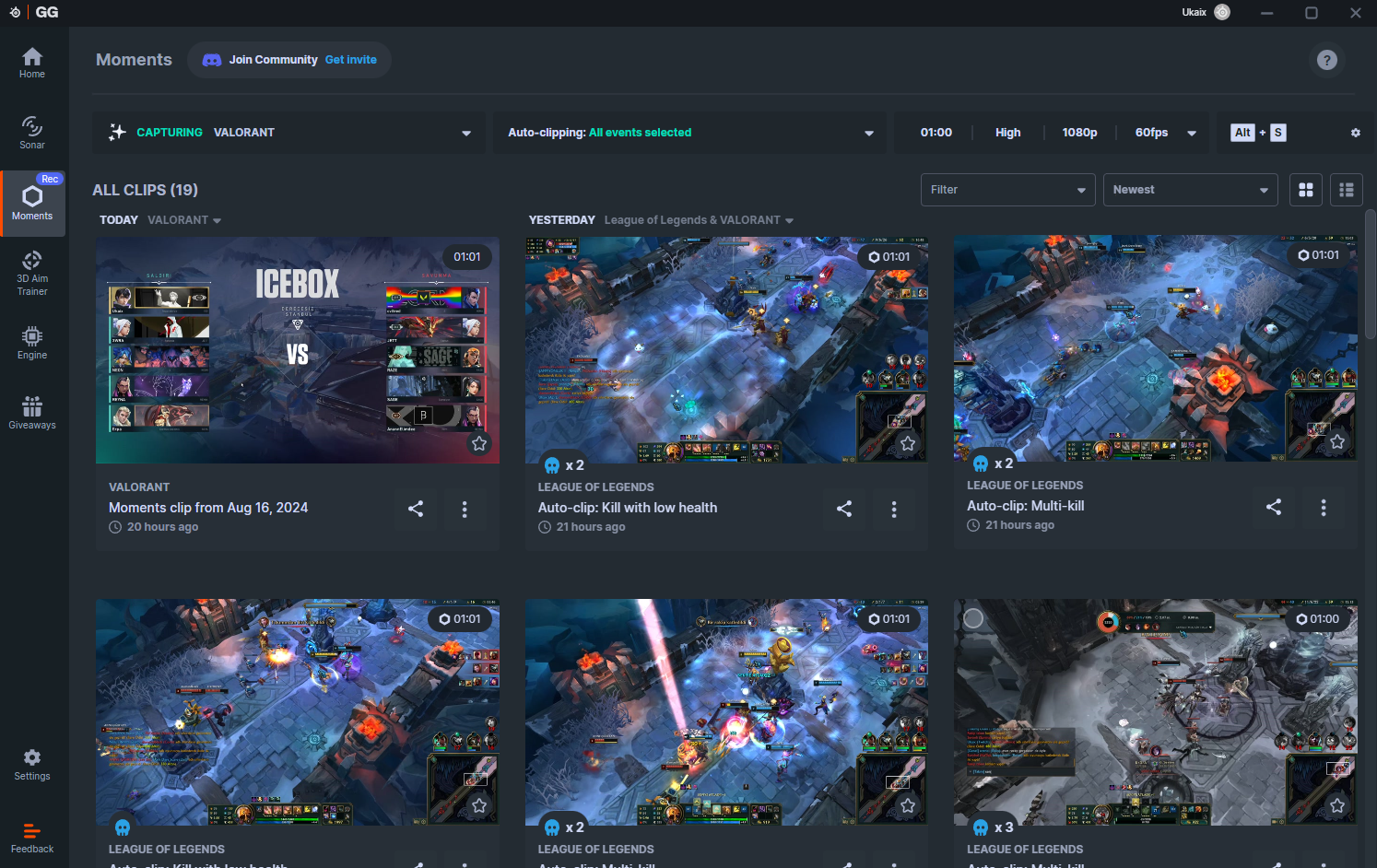The width and height of the screenshot is (1377, 868).
Task: Share the 21 hours ago Multi-kill clip
Action: (1274, 507)
